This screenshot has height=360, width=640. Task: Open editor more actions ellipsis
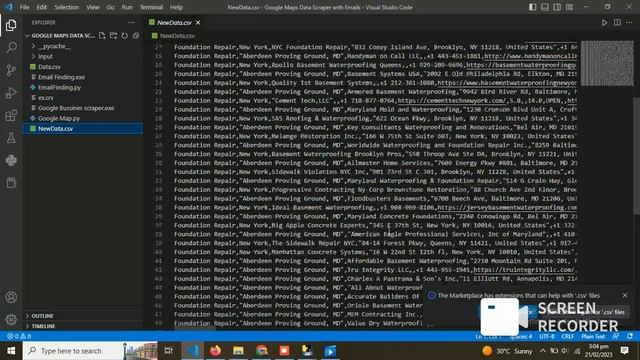(x=629, y=22)
